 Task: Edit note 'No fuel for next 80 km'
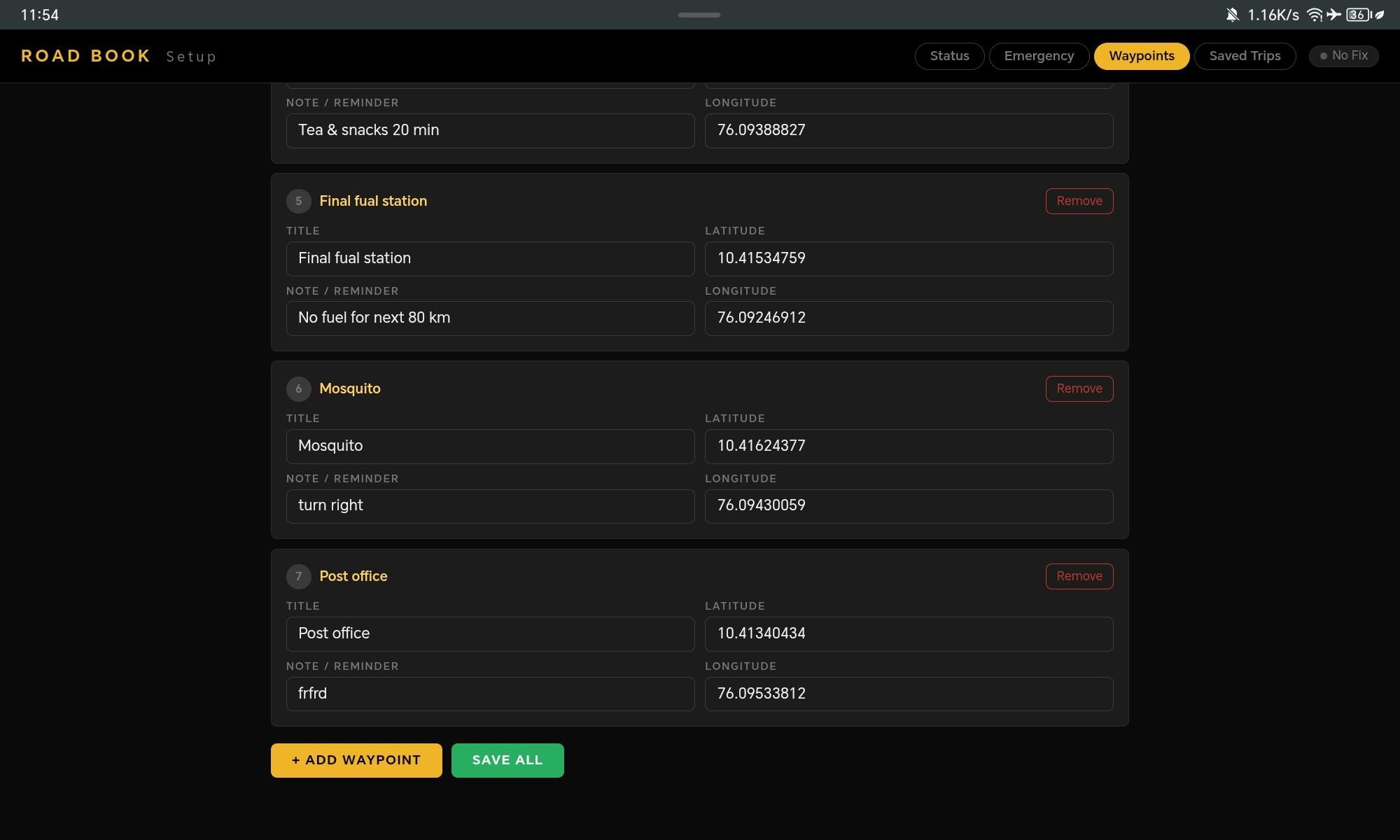[x=490, y=318]
